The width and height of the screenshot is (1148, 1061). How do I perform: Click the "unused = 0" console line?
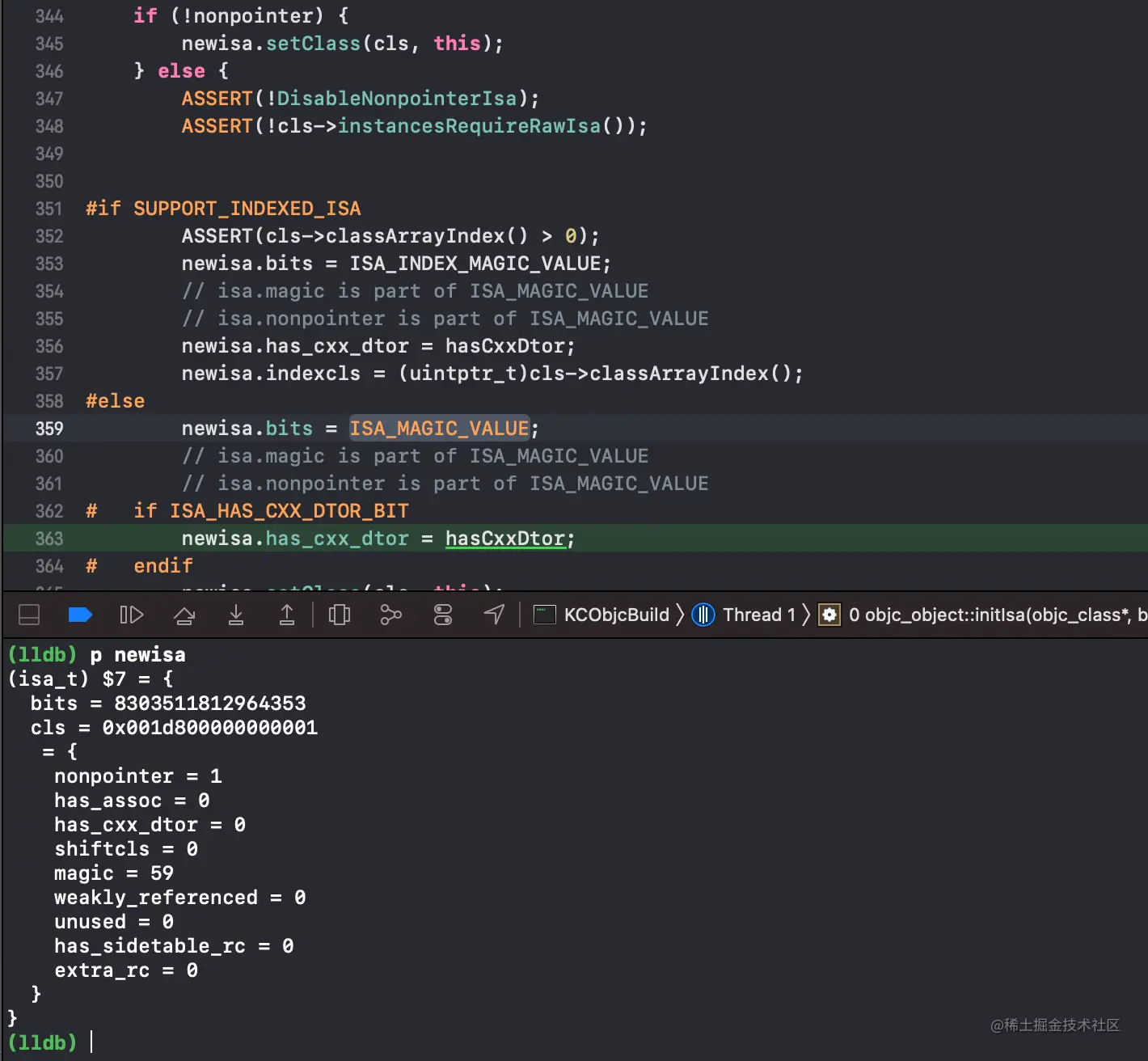(x=114, y=921)
